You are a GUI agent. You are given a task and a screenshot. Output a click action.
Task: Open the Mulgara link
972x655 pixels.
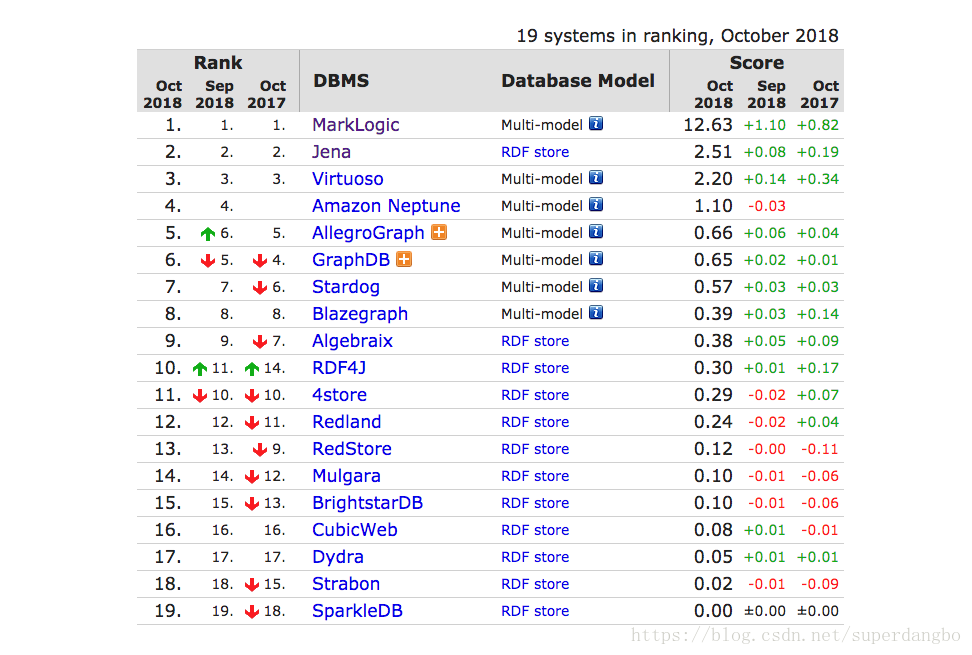347,476
